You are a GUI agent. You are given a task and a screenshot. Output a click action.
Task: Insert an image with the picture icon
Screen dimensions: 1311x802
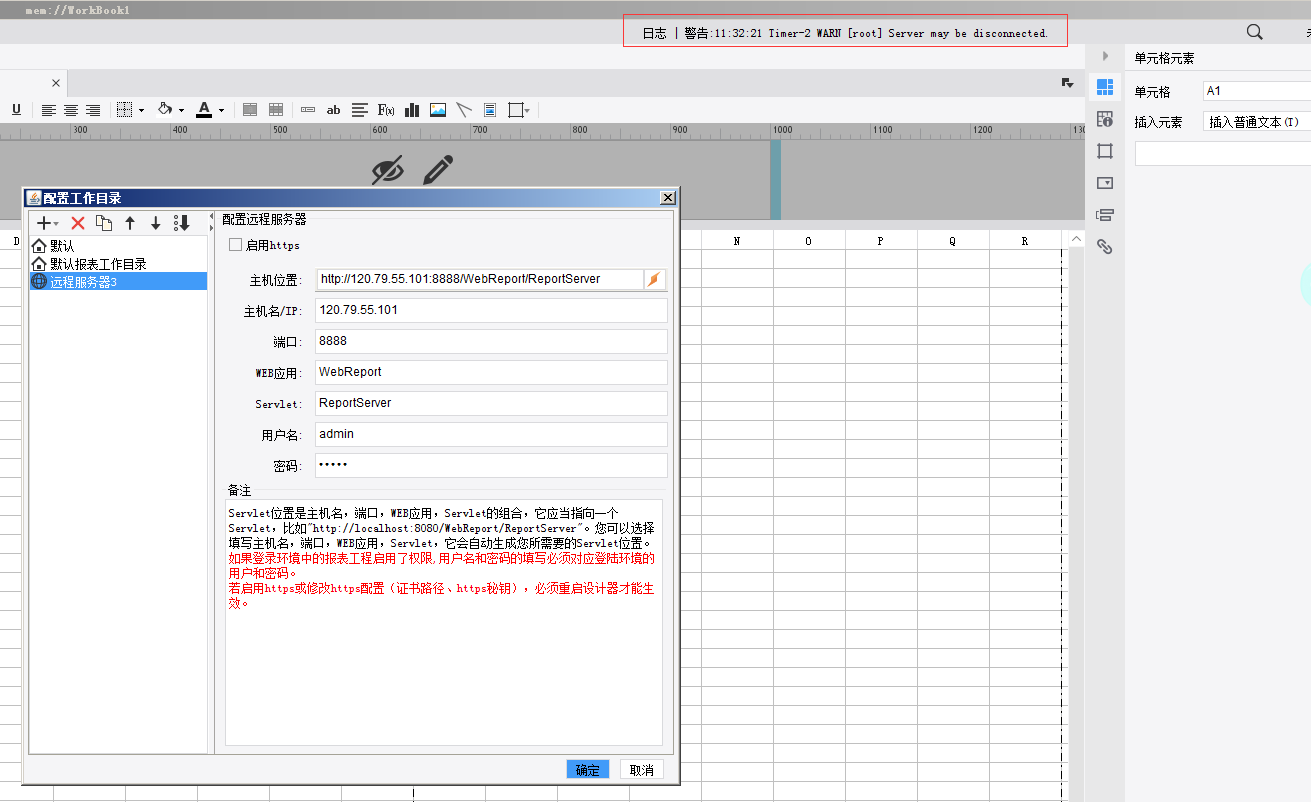coord(438,110)
